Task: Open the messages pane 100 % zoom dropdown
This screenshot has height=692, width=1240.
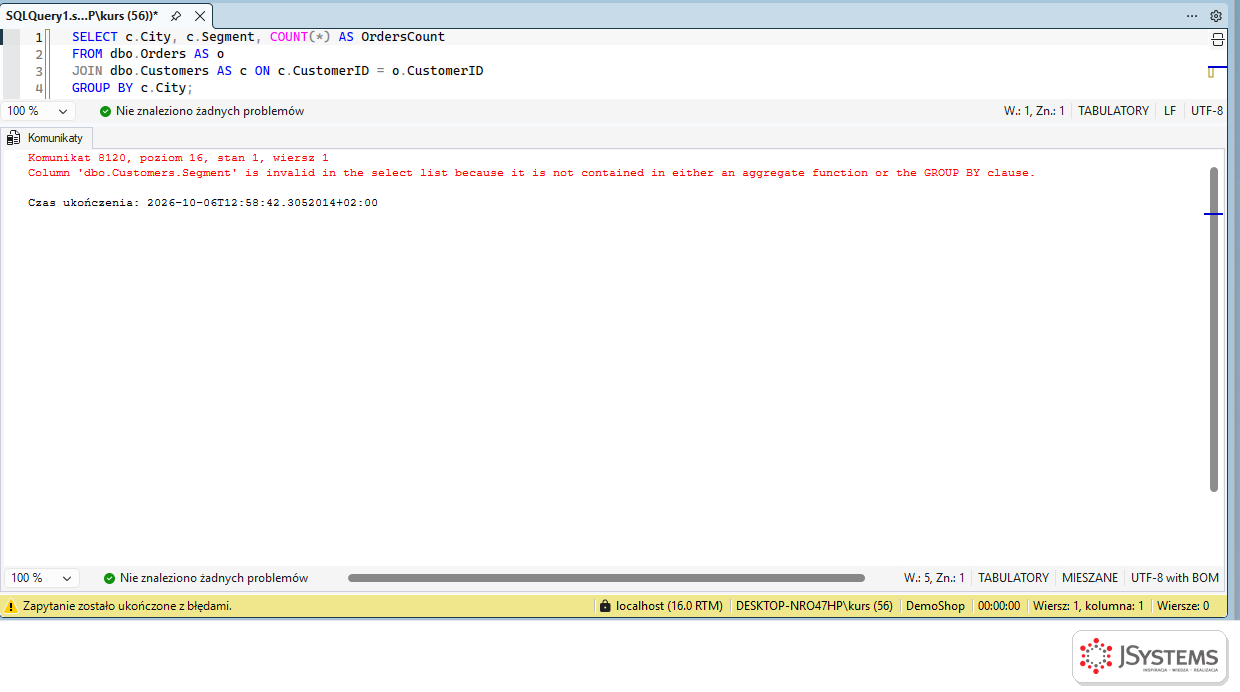Action: (42, 578)
